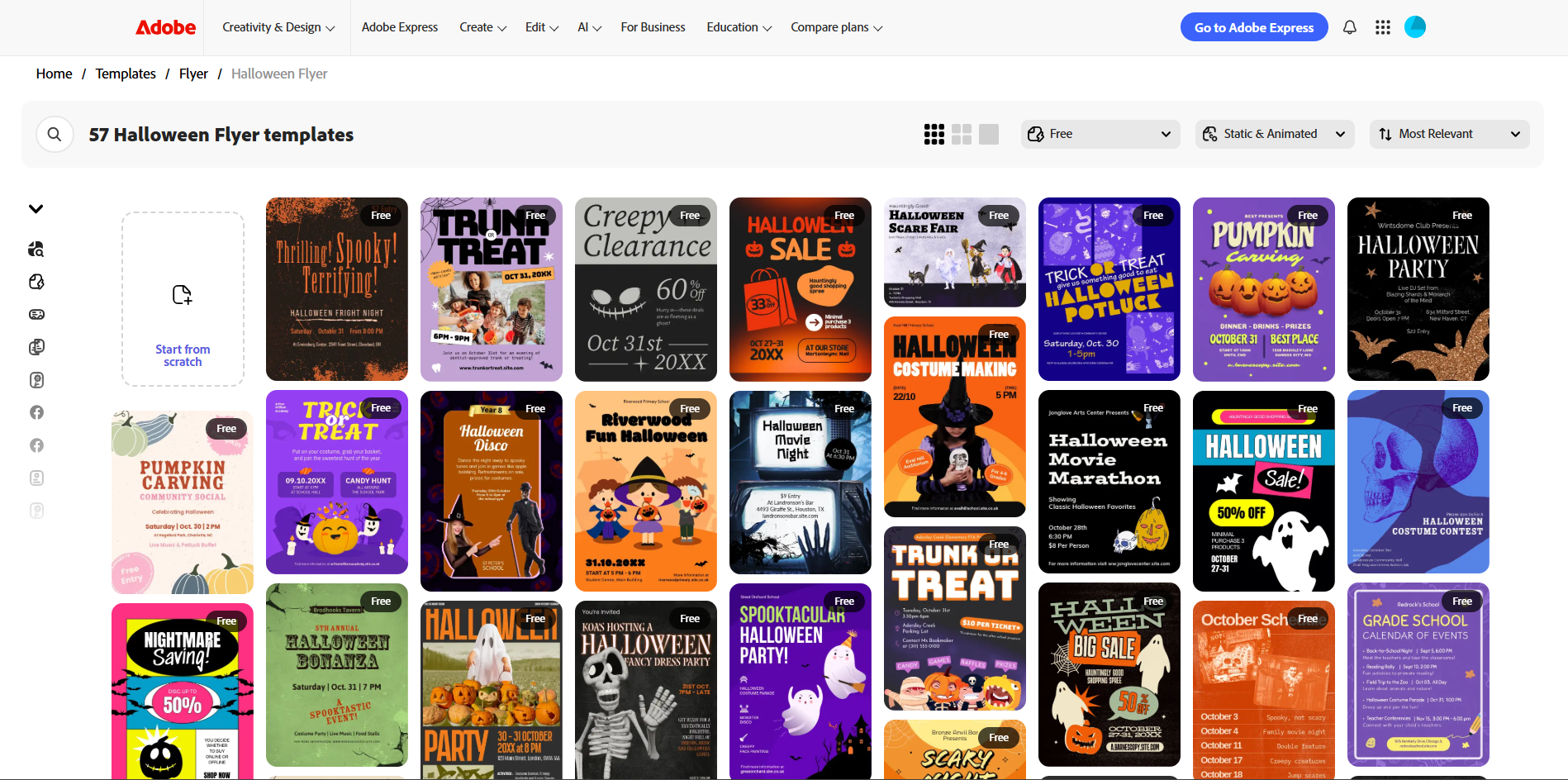Switch to the large single-column view icon

coord(988,133)
